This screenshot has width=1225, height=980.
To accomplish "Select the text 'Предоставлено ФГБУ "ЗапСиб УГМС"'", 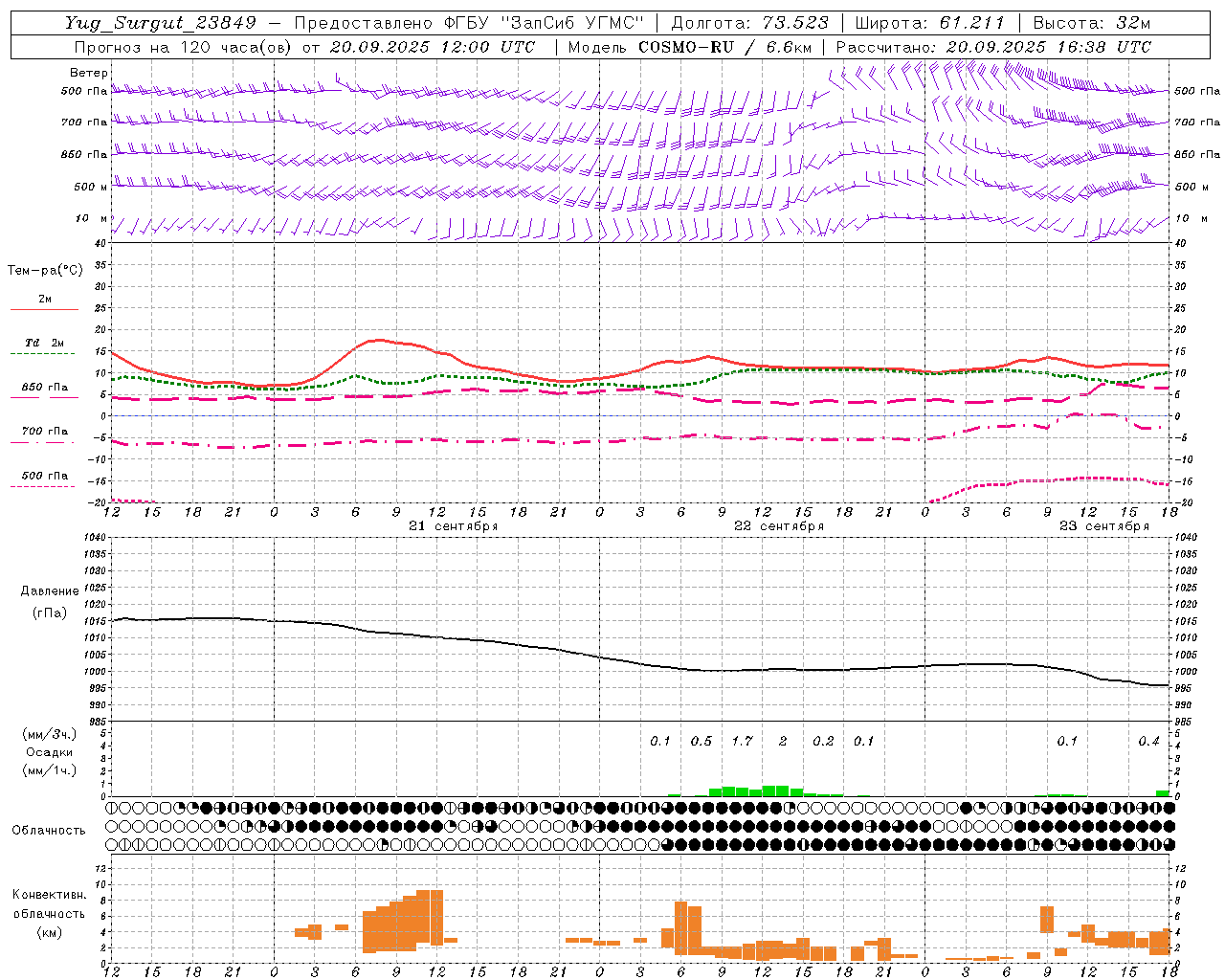I will pos(469,23).
